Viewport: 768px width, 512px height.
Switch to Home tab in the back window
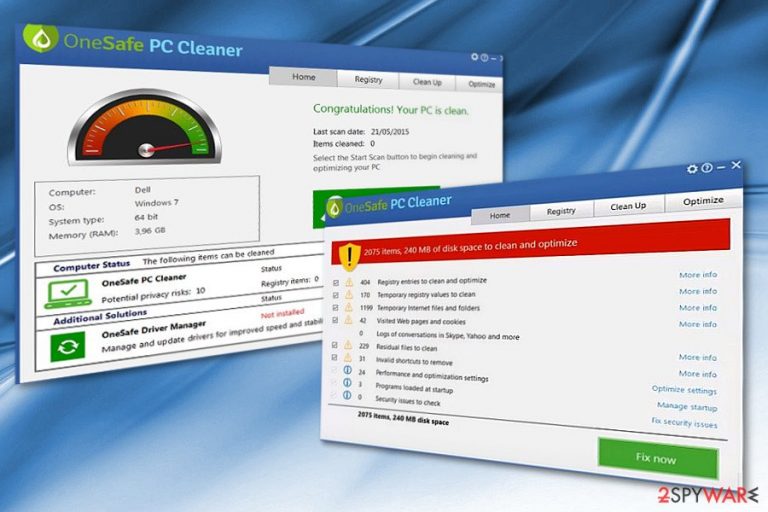click(304, 77)
